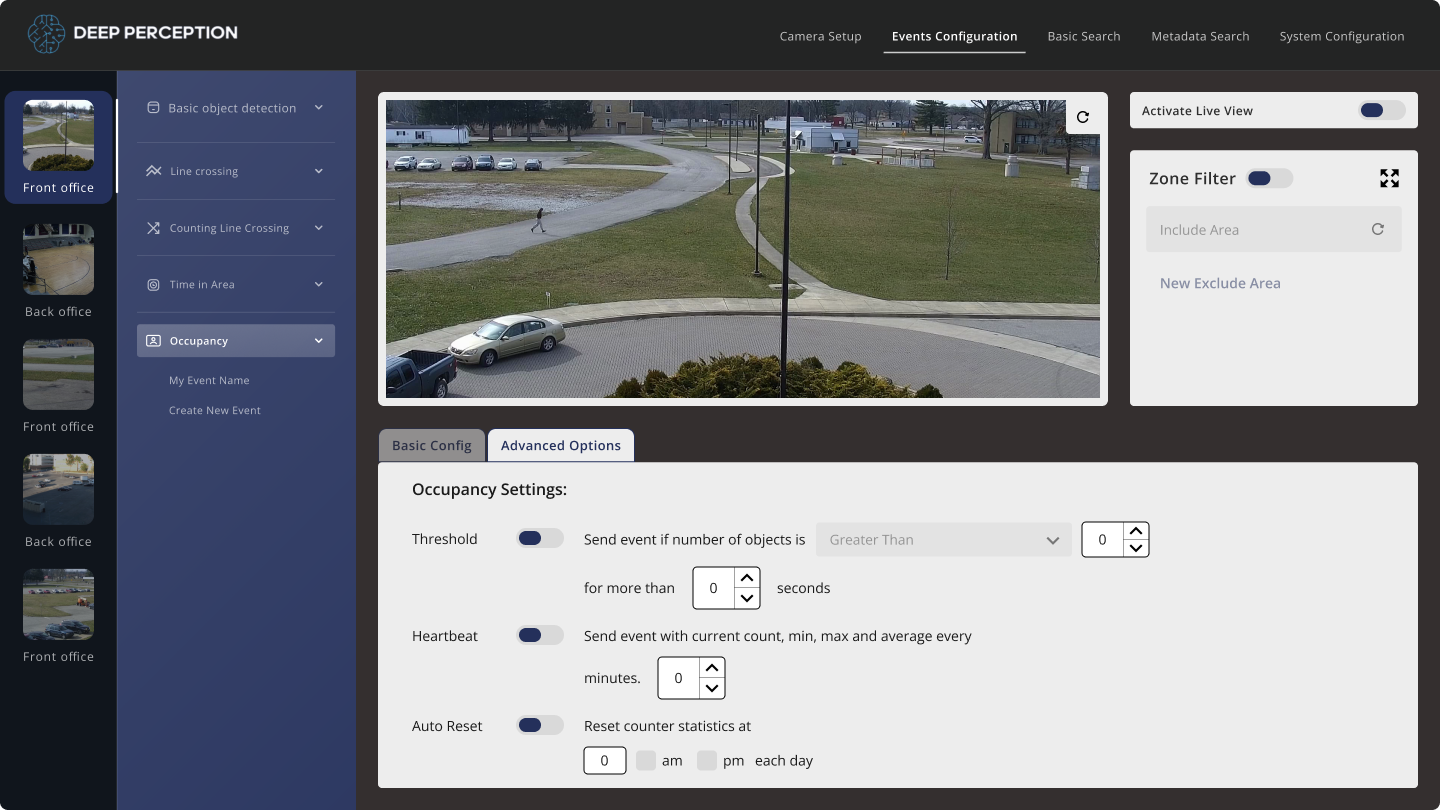Click the refresh icon on camera preview

coord(1083,117)
